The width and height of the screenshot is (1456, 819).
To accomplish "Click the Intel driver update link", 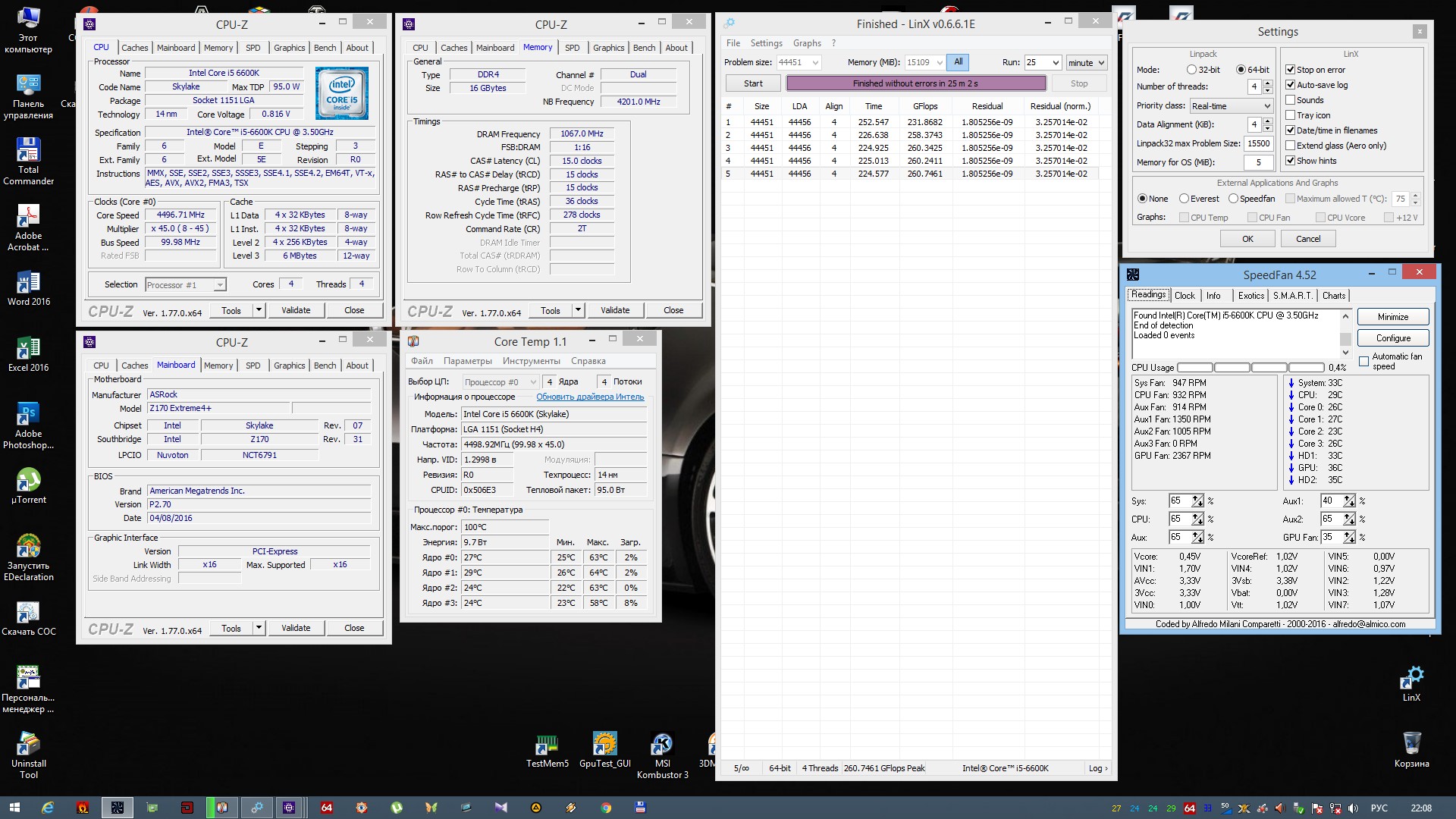I will (590, 397).
